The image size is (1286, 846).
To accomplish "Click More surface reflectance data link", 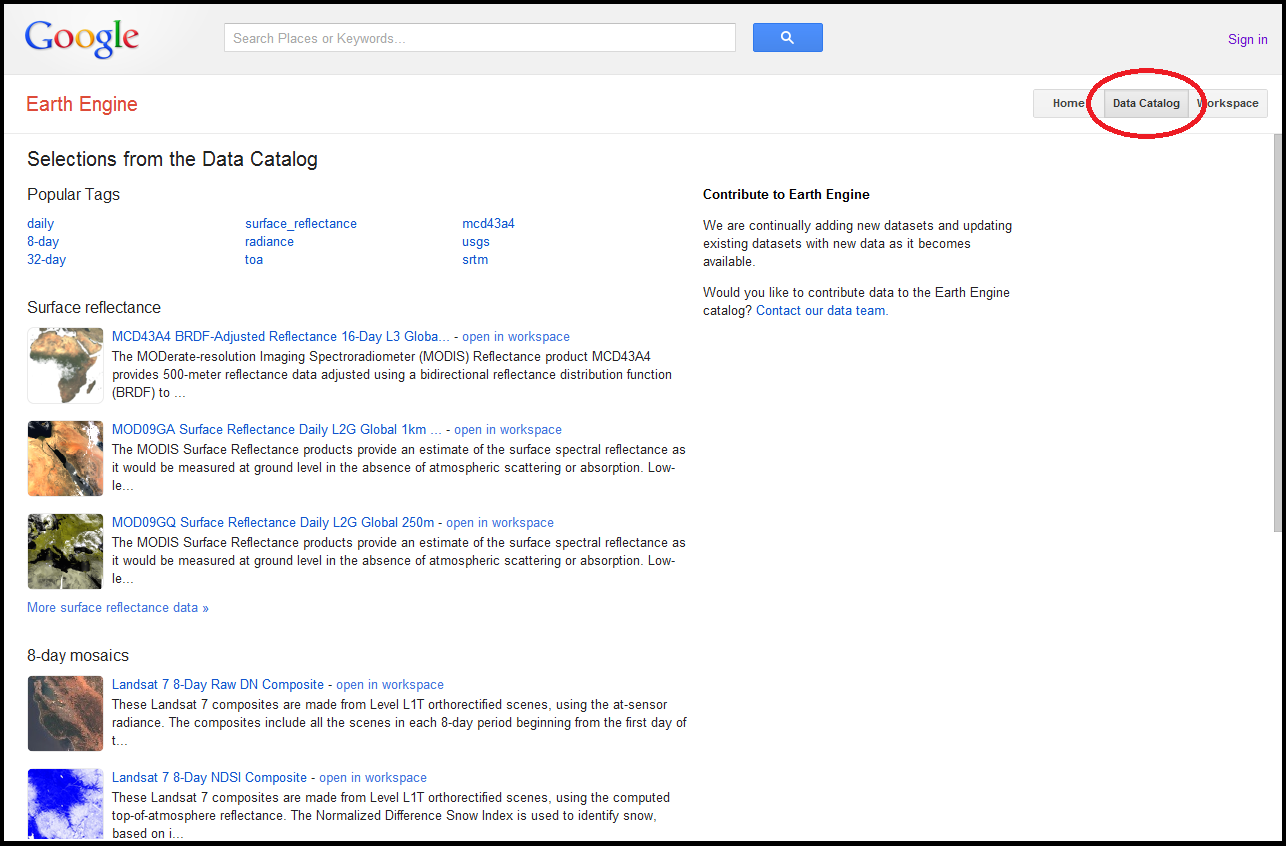I will point(118,608).
